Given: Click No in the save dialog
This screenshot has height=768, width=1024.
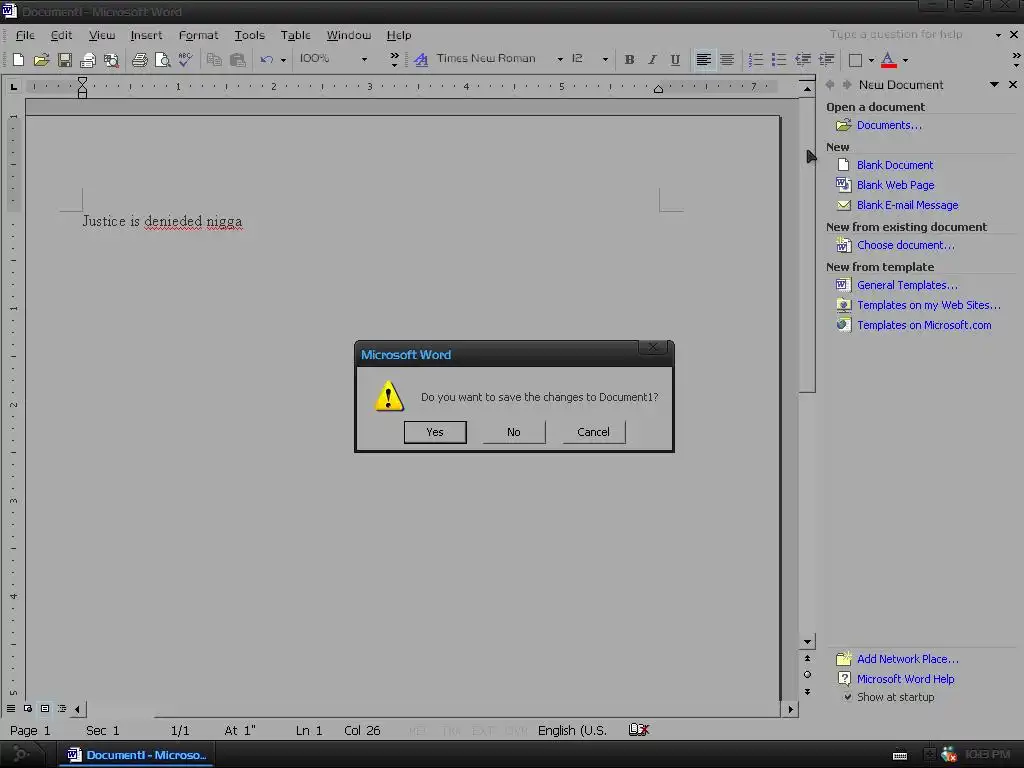Looking at the screenshot, I should click(x=514, y=432).
